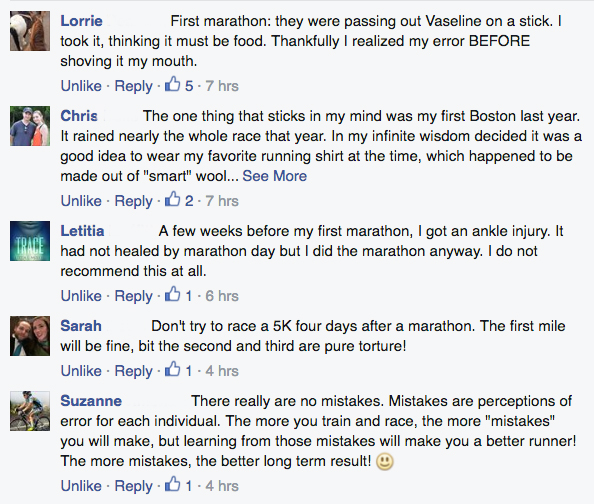
Task: Unlike Sarah's comment about racing
Action: point(81,371)
